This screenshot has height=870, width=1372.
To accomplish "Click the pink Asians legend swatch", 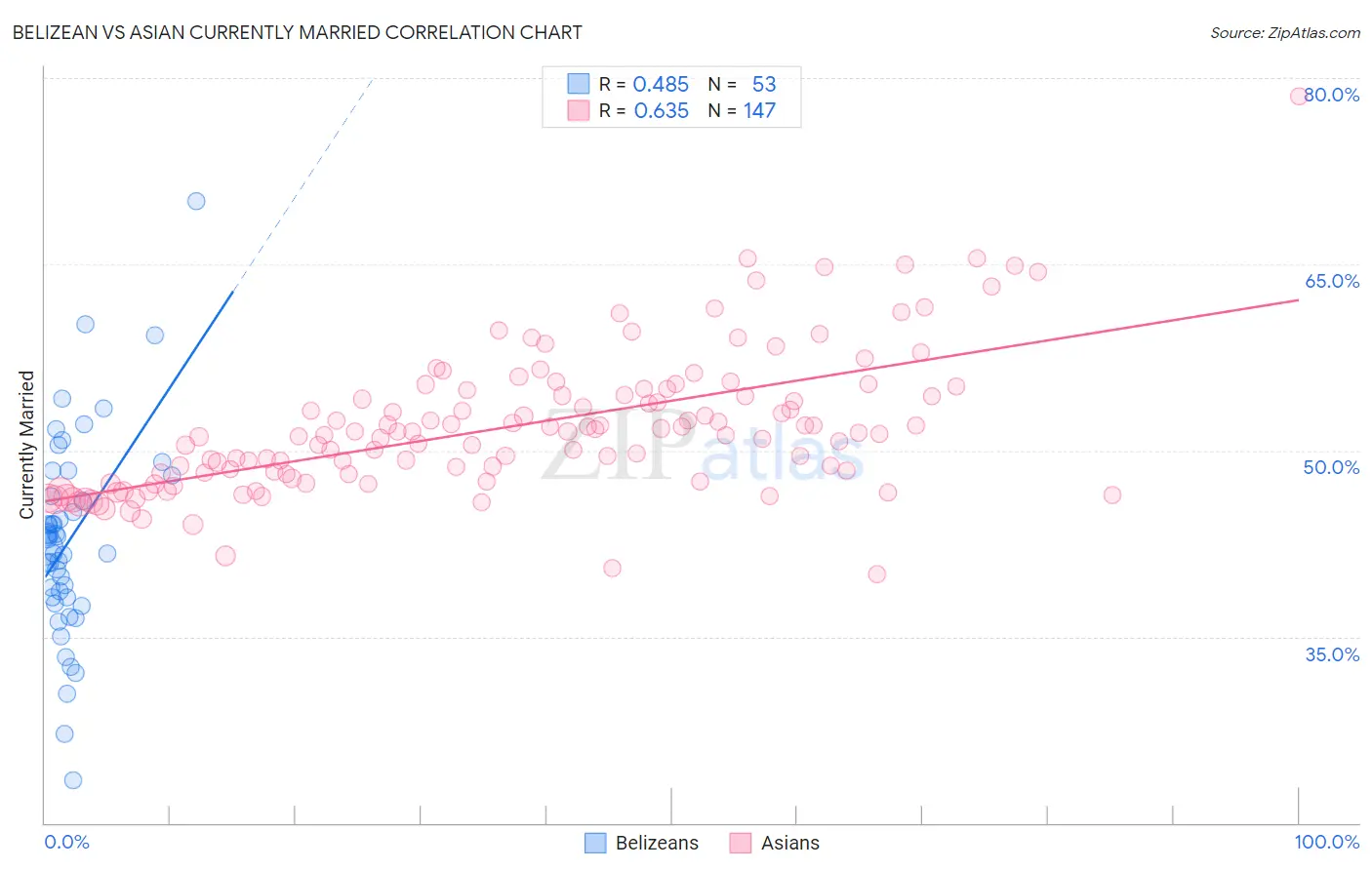I will 741,843.
